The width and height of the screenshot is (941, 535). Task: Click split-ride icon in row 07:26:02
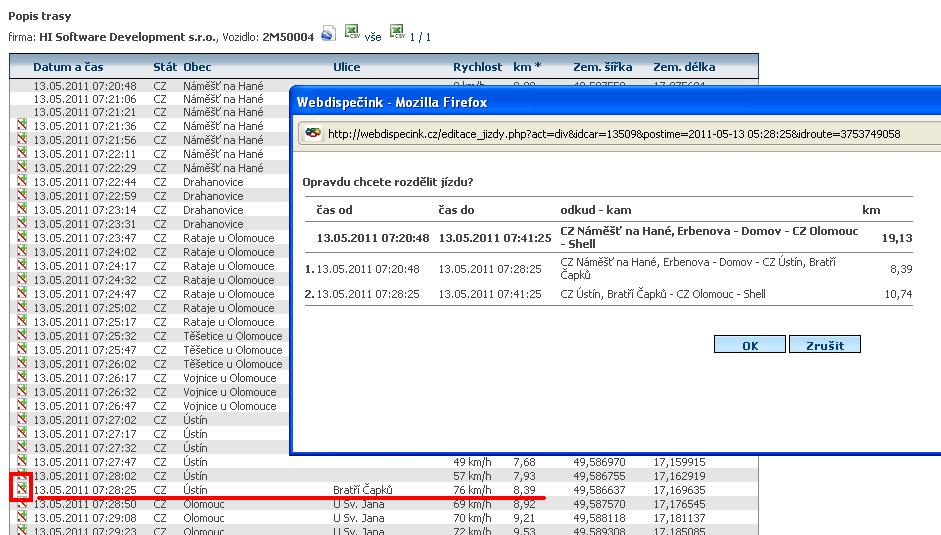tap(22, 363)
